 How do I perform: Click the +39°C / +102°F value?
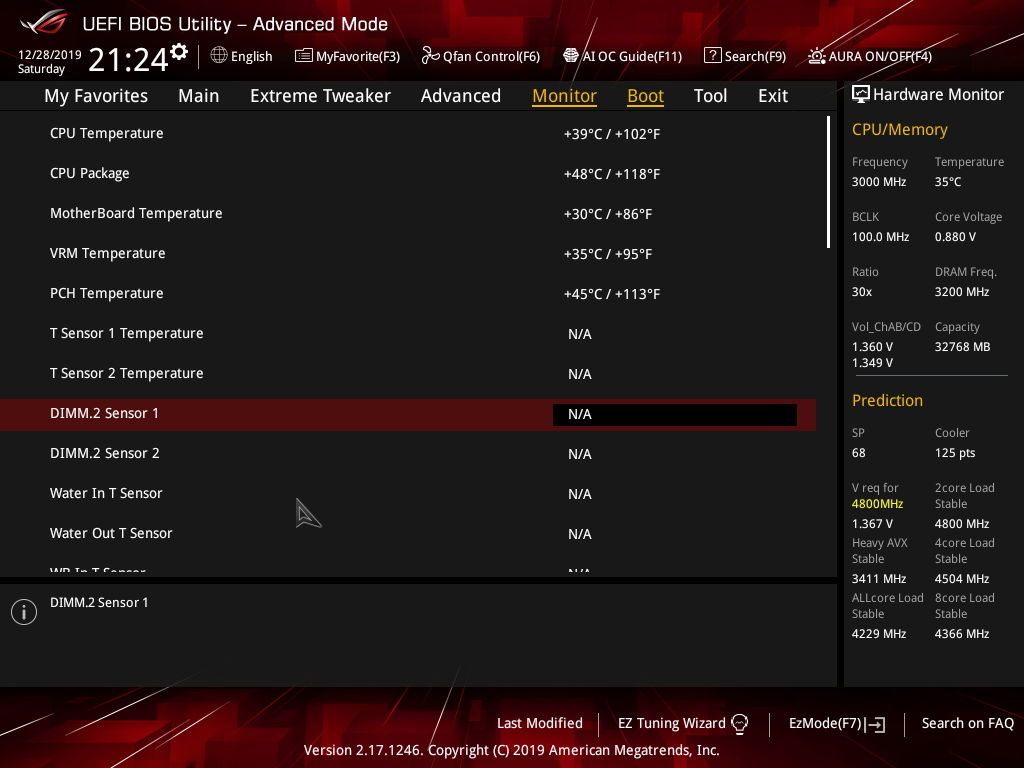tap(612, 134)
